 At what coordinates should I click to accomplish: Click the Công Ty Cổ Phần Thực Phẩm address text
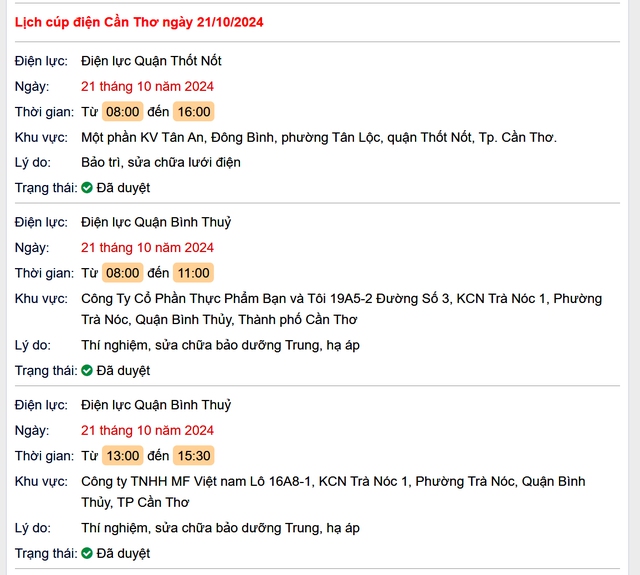341,309
